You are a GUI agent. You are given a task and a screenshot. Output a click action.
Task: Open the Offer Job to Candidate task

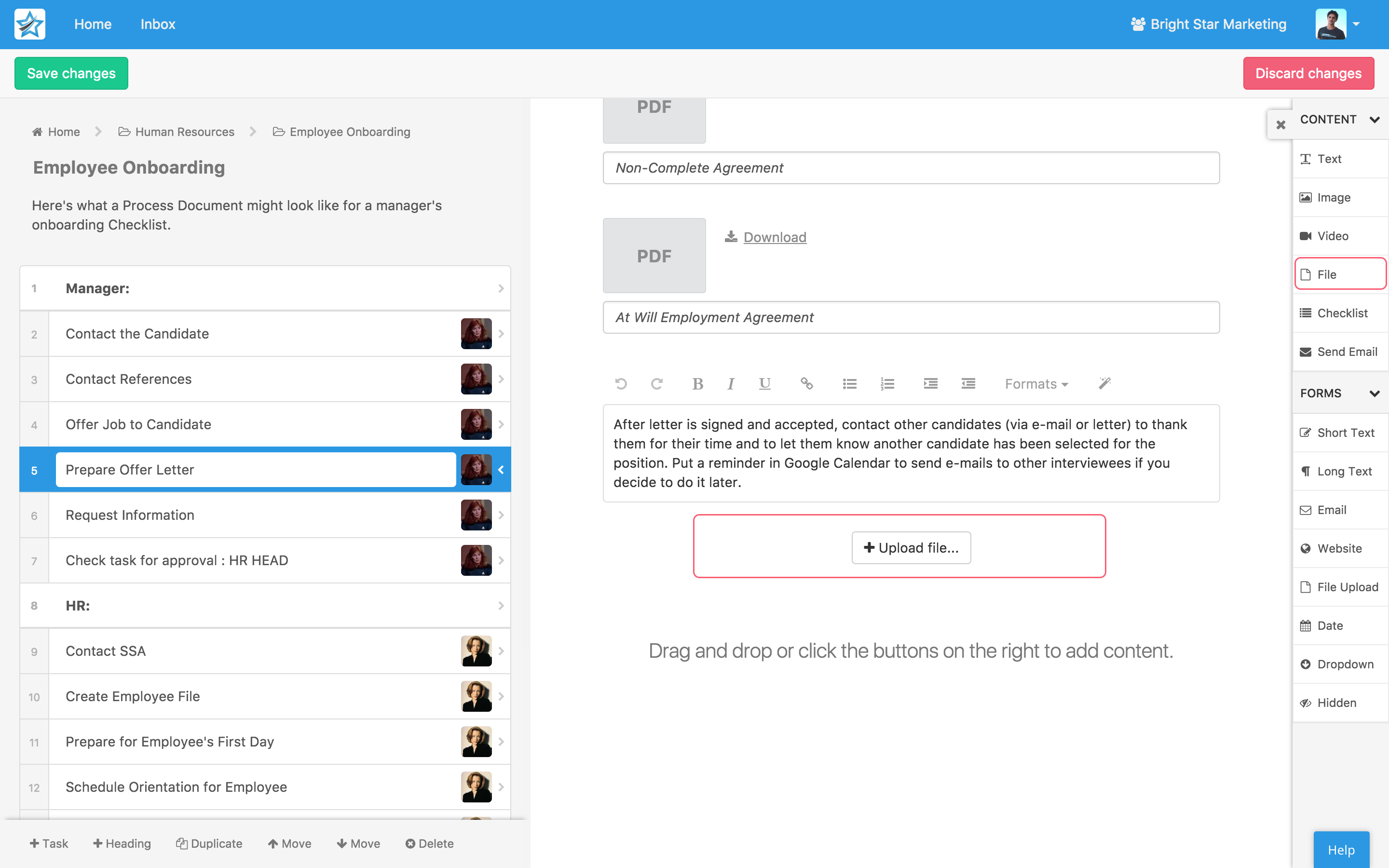pyautogui.click(x=265, y=424)
